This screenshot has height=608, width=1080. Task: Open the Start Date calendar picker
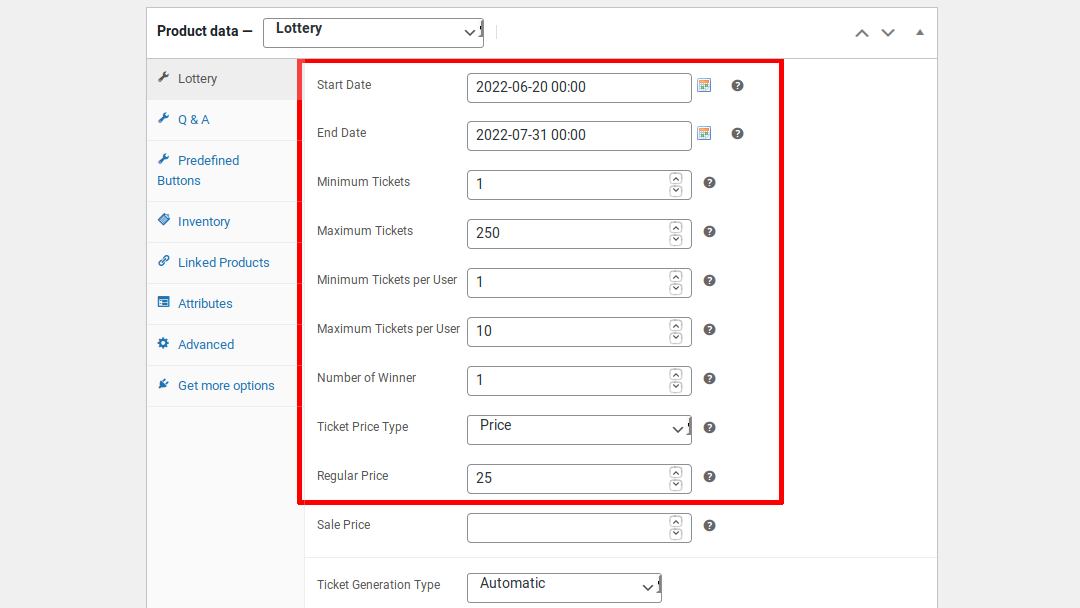click(x=704, y=85)
